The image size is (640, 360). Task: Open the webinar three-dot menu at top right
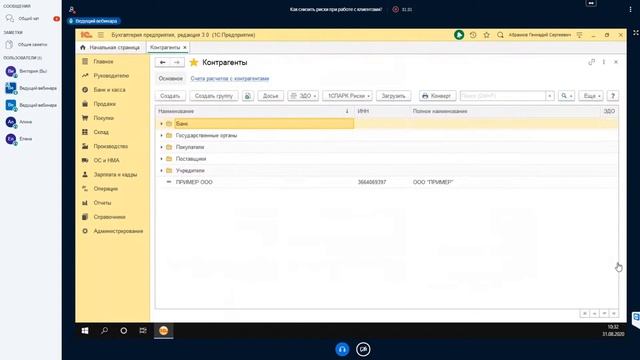tap(630, 9)
